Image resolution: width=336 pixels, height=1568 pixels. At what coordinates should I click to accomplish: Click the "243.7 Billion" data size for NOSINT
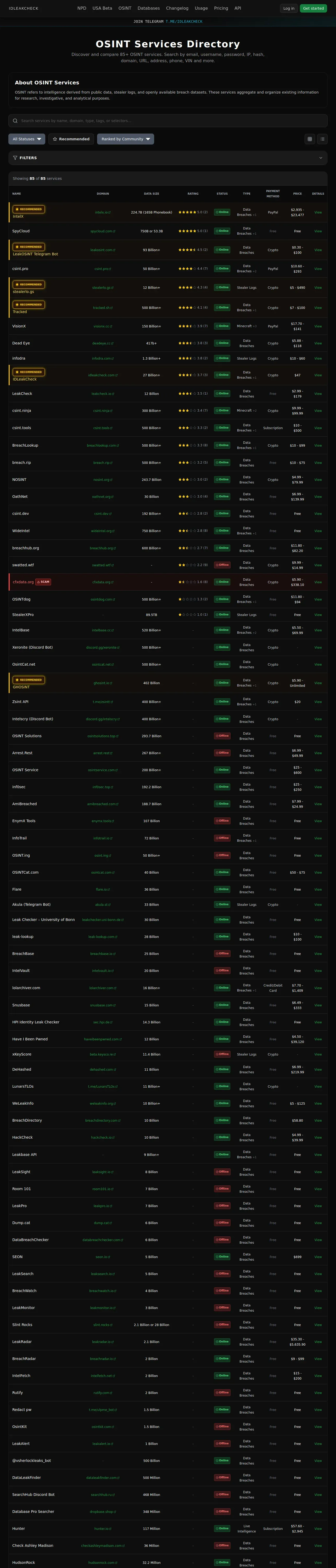(152, 480)
